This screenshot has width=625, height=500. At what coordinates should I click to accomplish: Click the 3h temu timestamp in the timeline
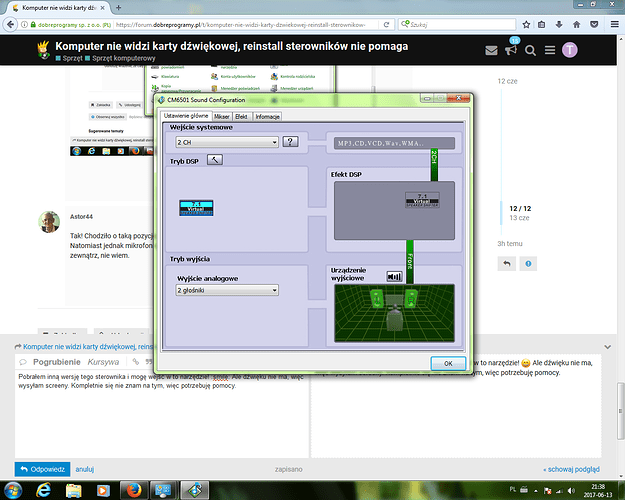(x=510, y=244)
